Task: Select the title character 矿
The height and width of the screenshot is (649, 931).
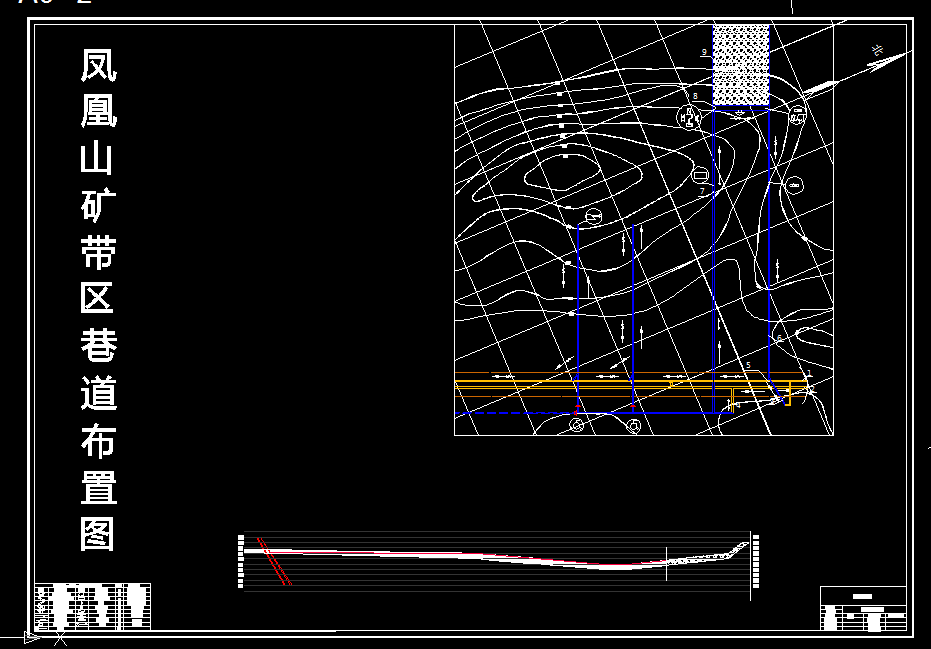Action: 99,205
